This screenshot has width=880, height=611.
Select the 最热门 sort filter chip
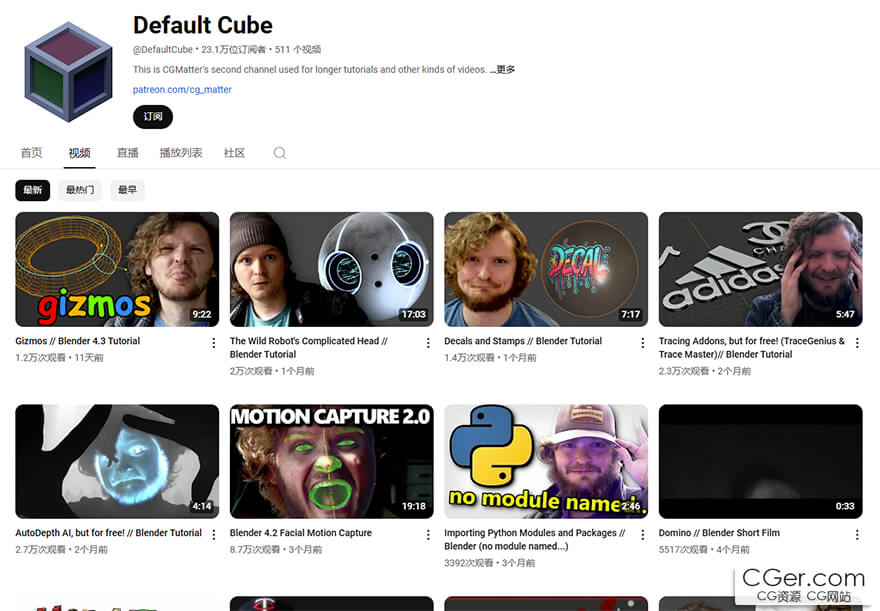click(80, 190)
